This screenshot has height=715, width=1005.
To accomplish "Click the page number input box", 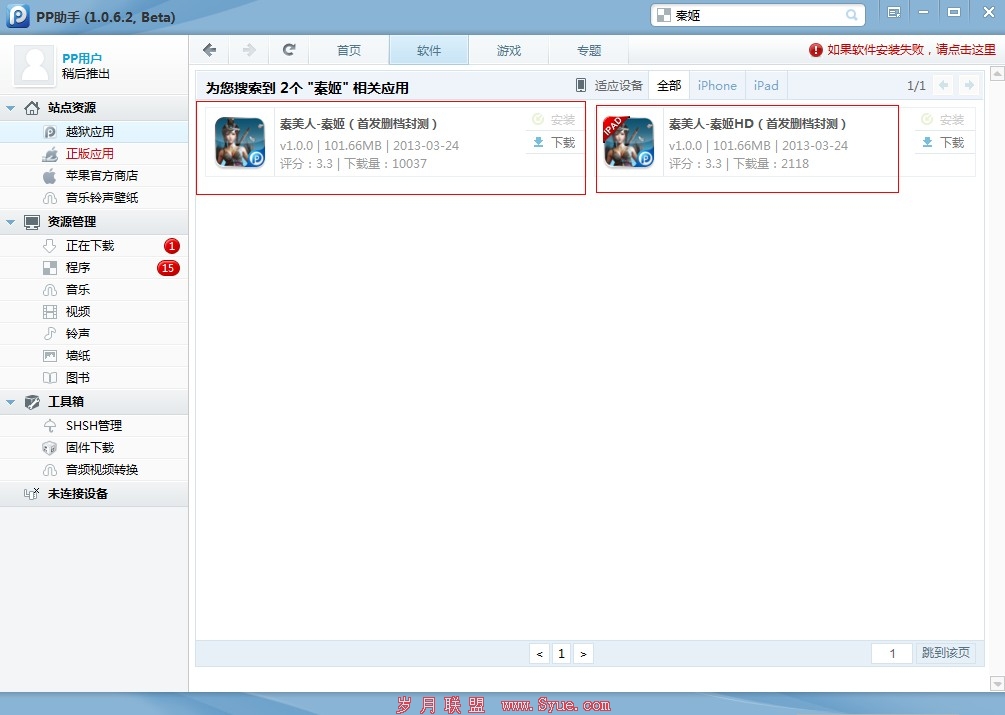I will (892, 653).
